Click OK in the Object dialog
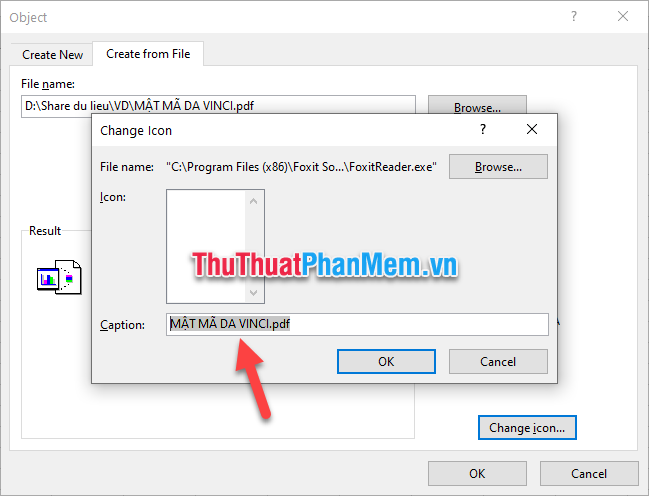Image resolution: width=649 pixels, height=496 pixels. [477, 473]
